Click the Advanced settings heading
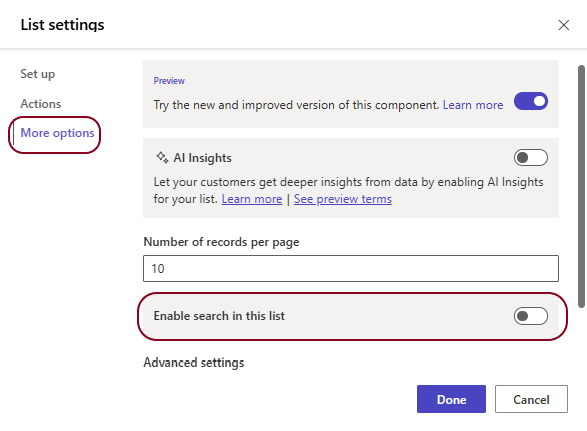The width and height of the screenshot is (587, 431). [194, 362]
